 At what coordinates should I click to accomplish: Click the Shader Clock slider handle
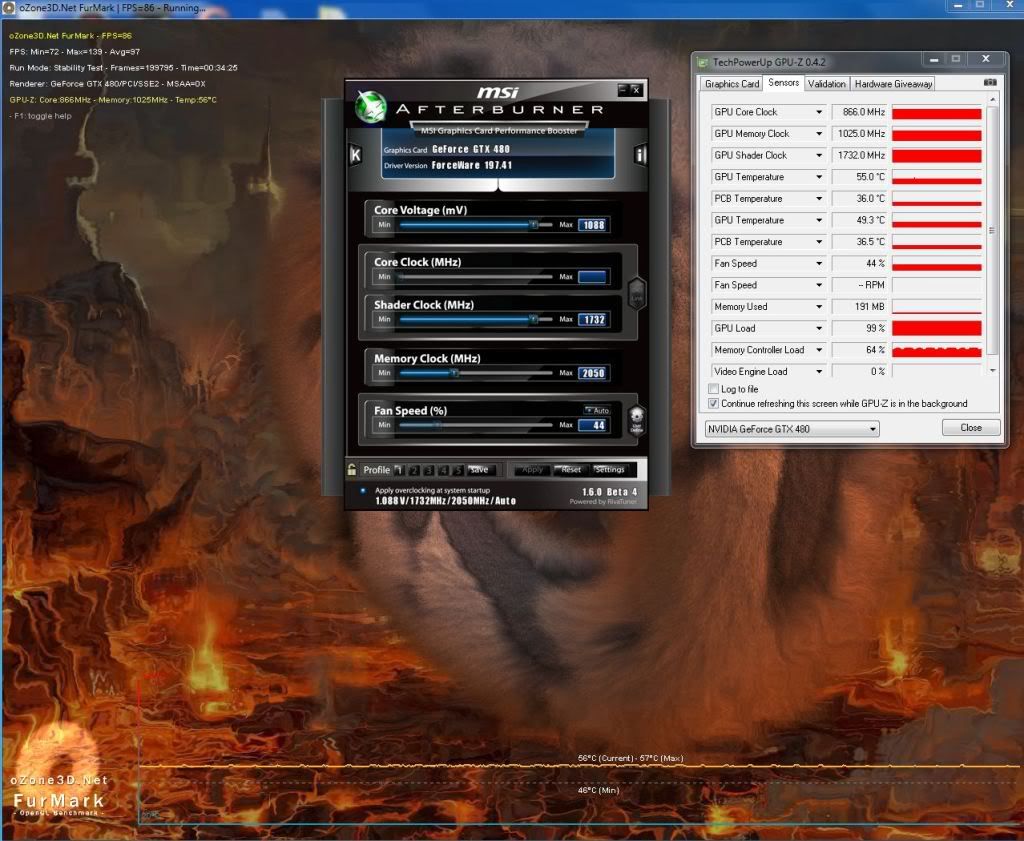point(534,319)
